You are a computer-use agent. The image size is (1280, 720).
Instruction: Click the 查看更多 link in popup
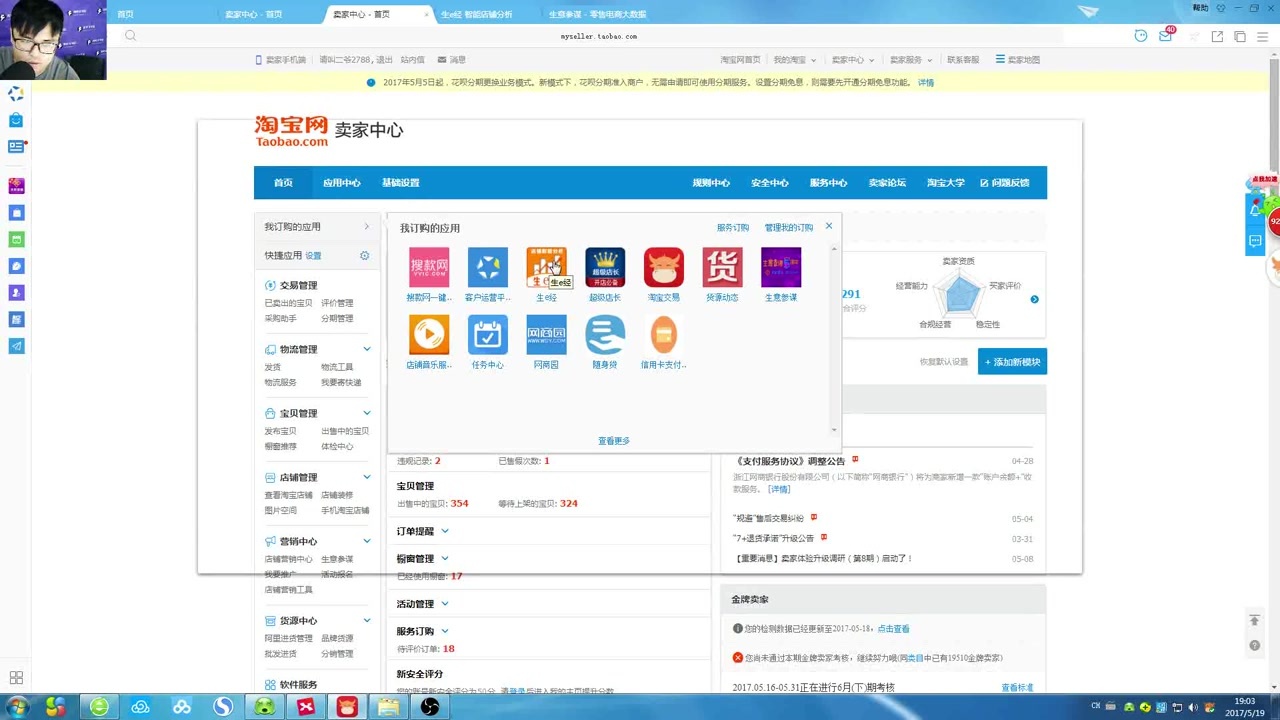[614, 441]
